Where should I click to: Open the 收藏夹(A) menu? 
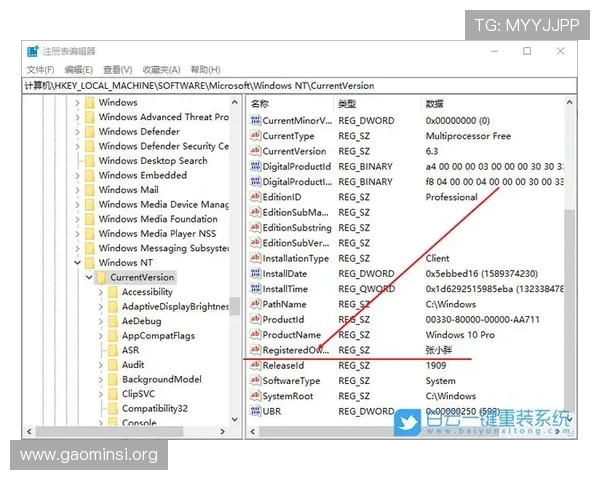pos(161,69)
